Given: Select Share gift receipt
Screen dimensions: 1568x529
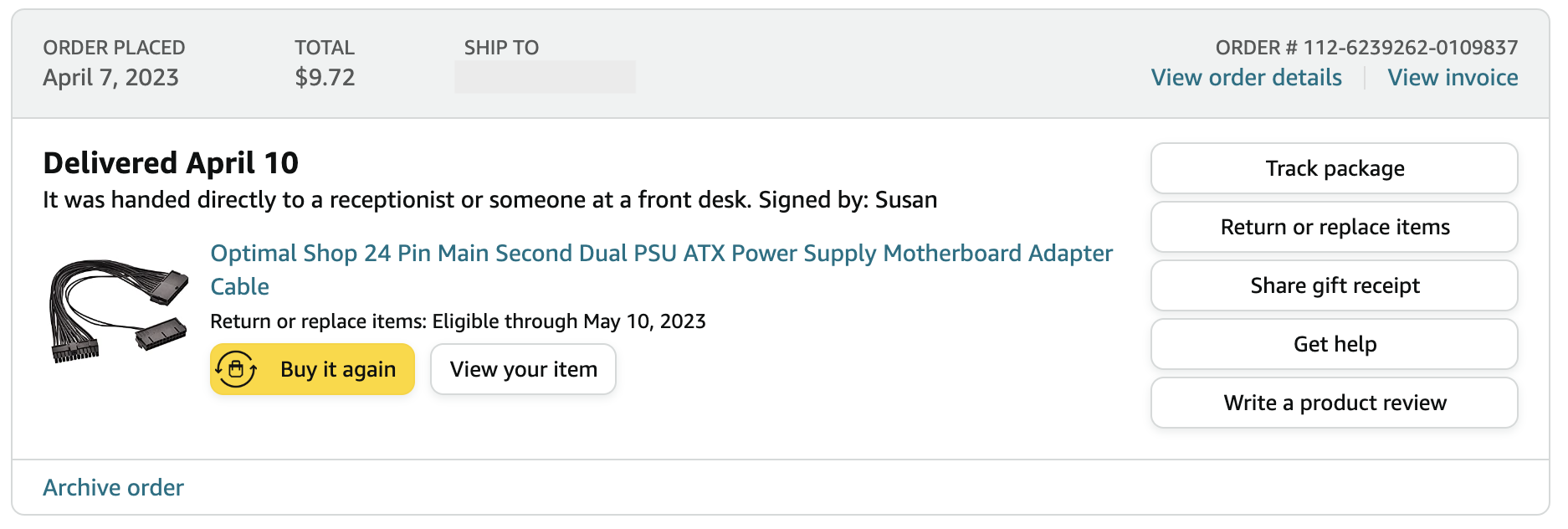Looking at the screenshot, I should 1334,285.
